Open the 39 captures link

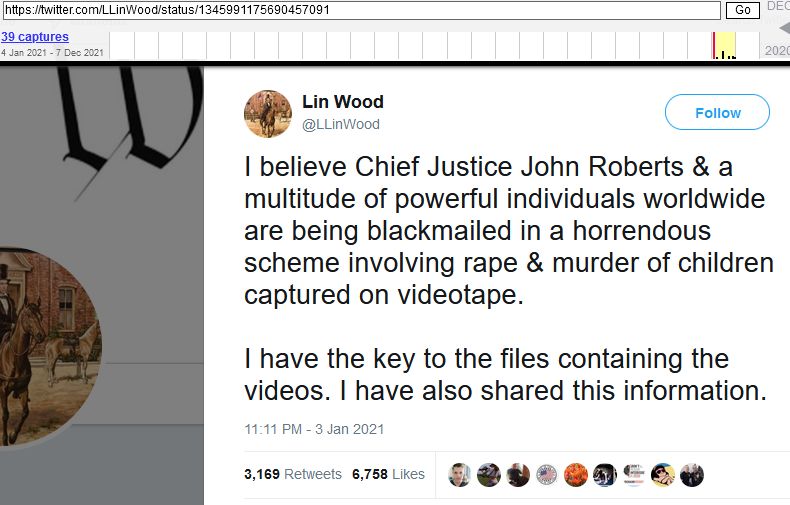(x=35, y=37)
